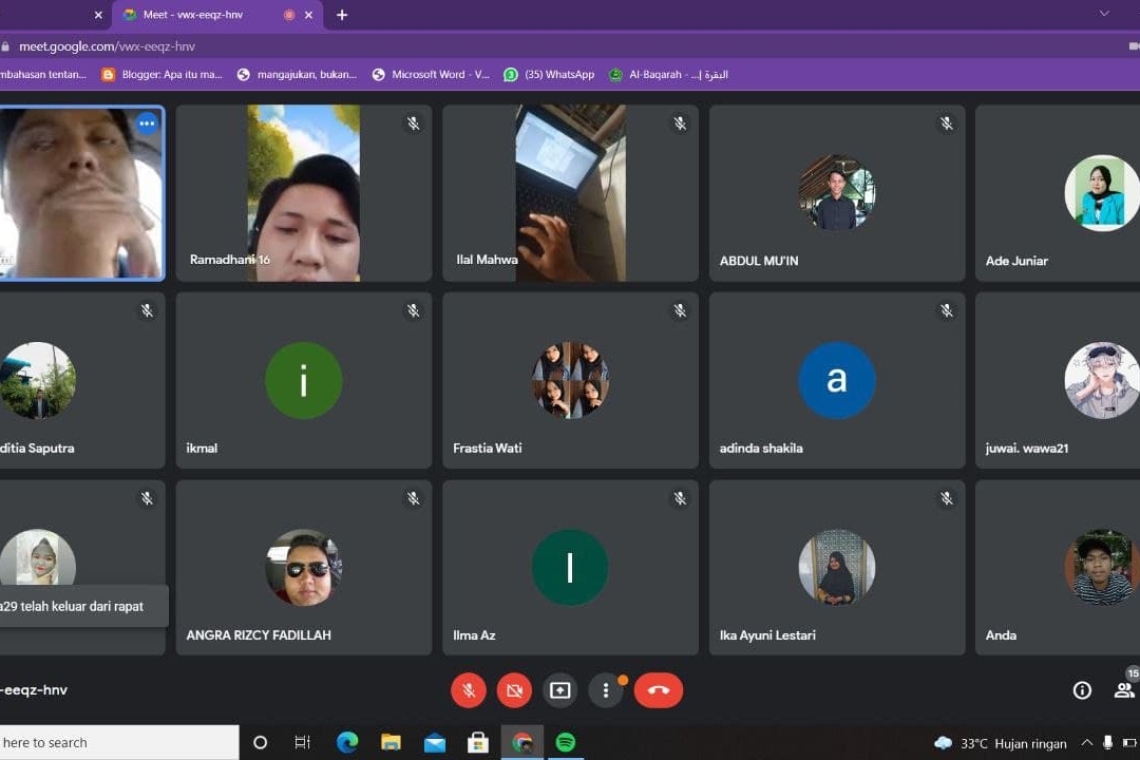Open the (35) WhatsApp bookmark
The image size is (1140, 760).
(x=549, y=74)
